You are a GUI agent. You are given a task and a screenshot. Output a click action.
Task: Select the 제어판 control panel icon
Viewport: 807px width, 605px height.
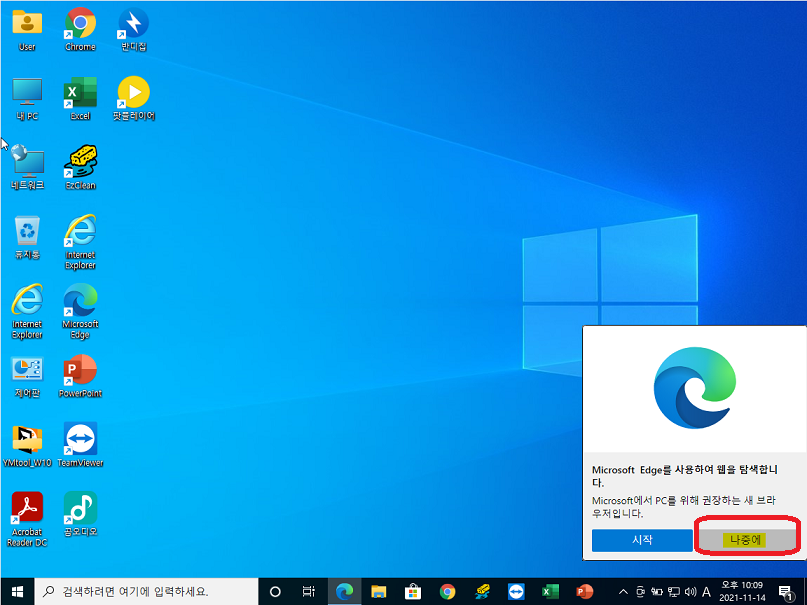click(27, 376)
